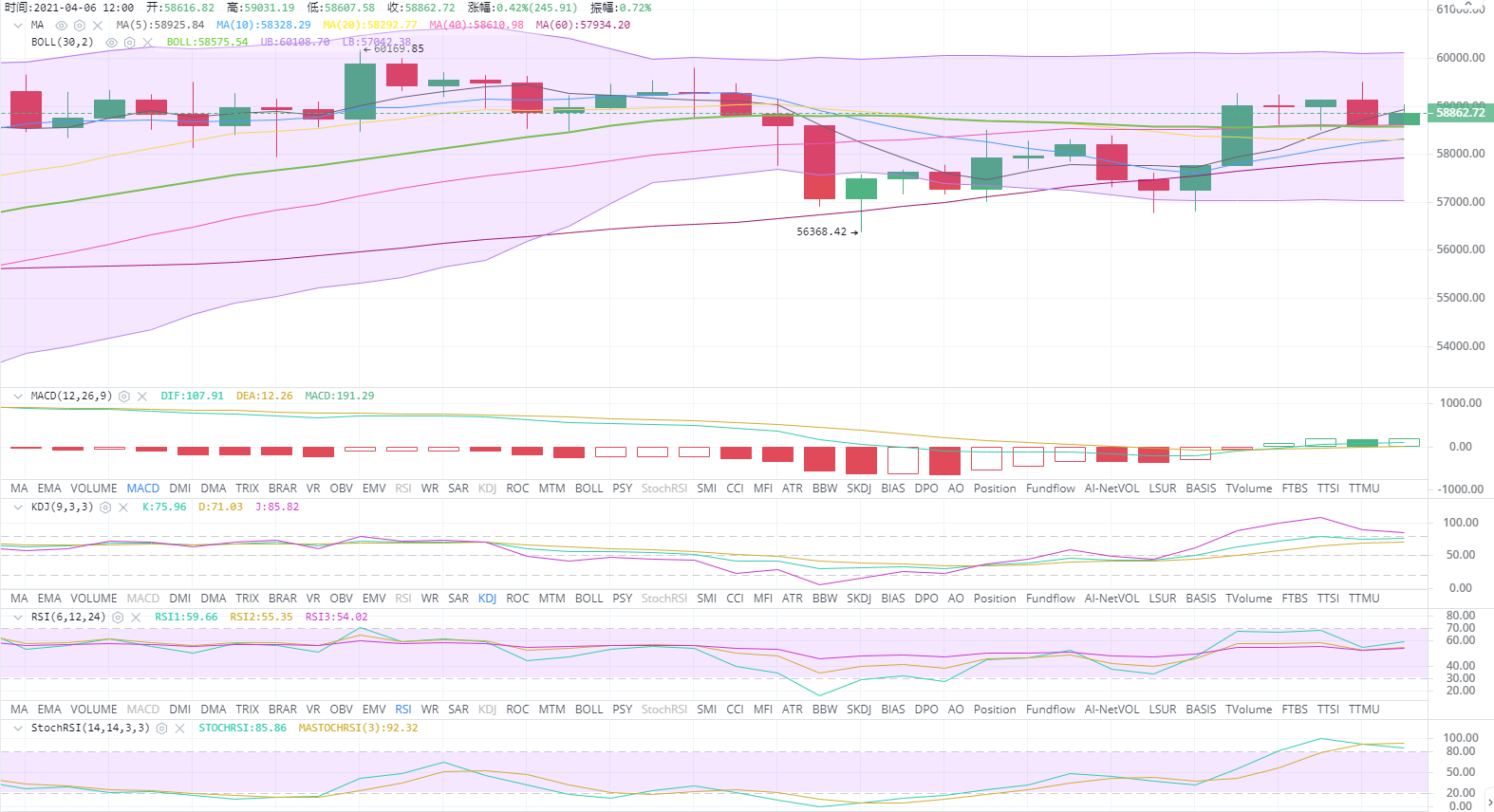1494x812 pixels.
Task: Select LSUR tab in strip under KDJ pane
Action: pos(1163,599)
